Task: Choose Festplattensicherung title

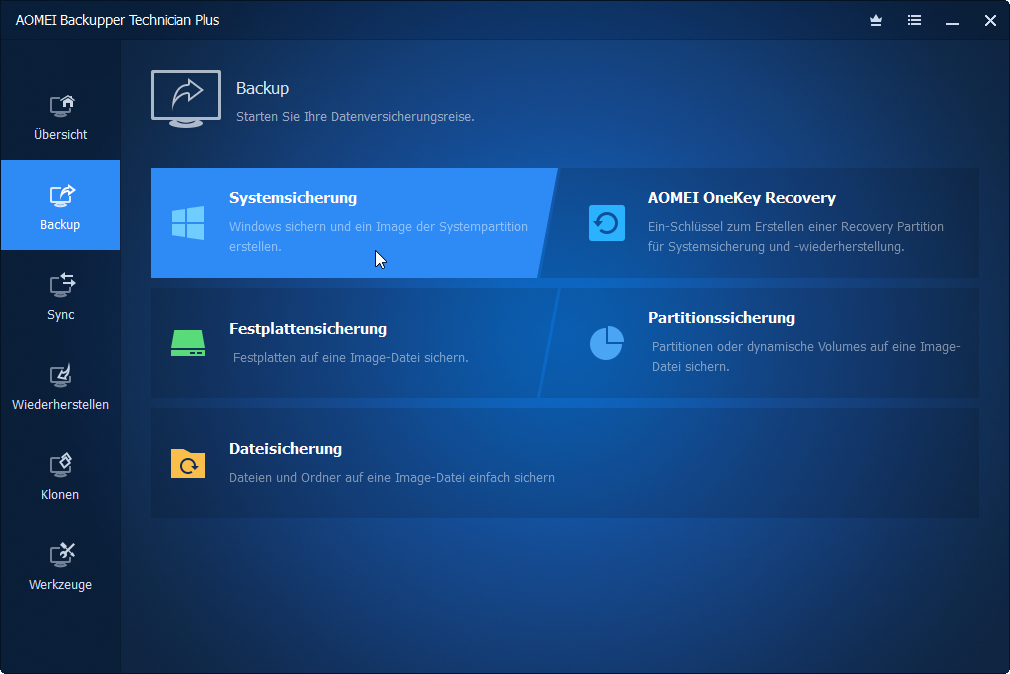Action: (308, 329)
